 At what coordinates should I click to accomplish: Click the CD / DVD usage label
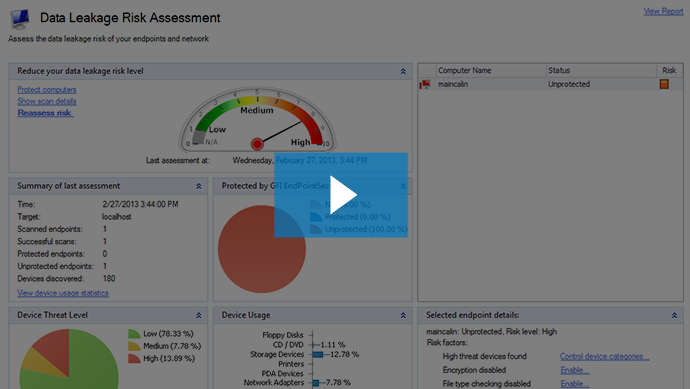tap(288, 345)
